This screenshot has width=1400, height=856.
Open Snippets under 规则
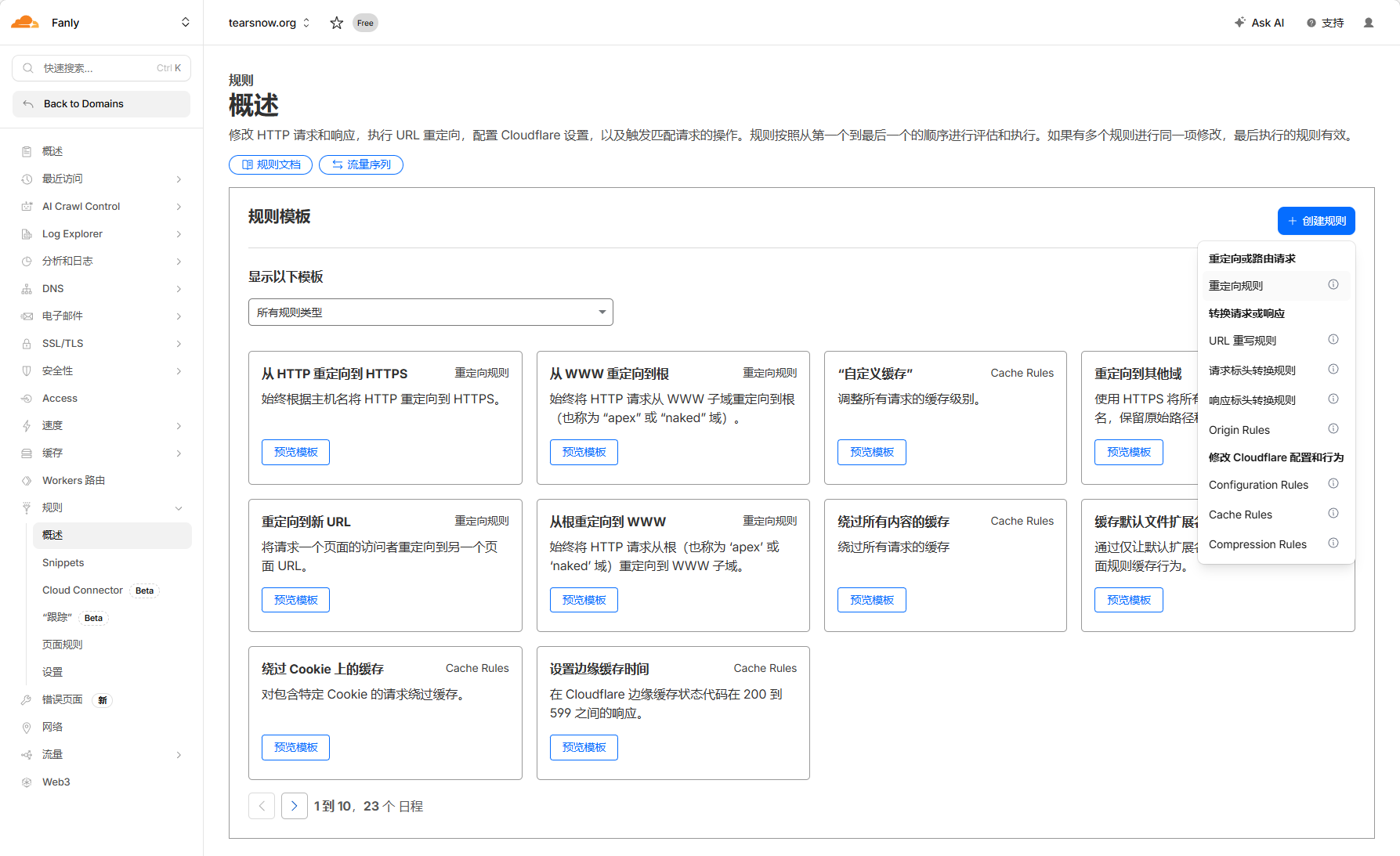(63, 562)
